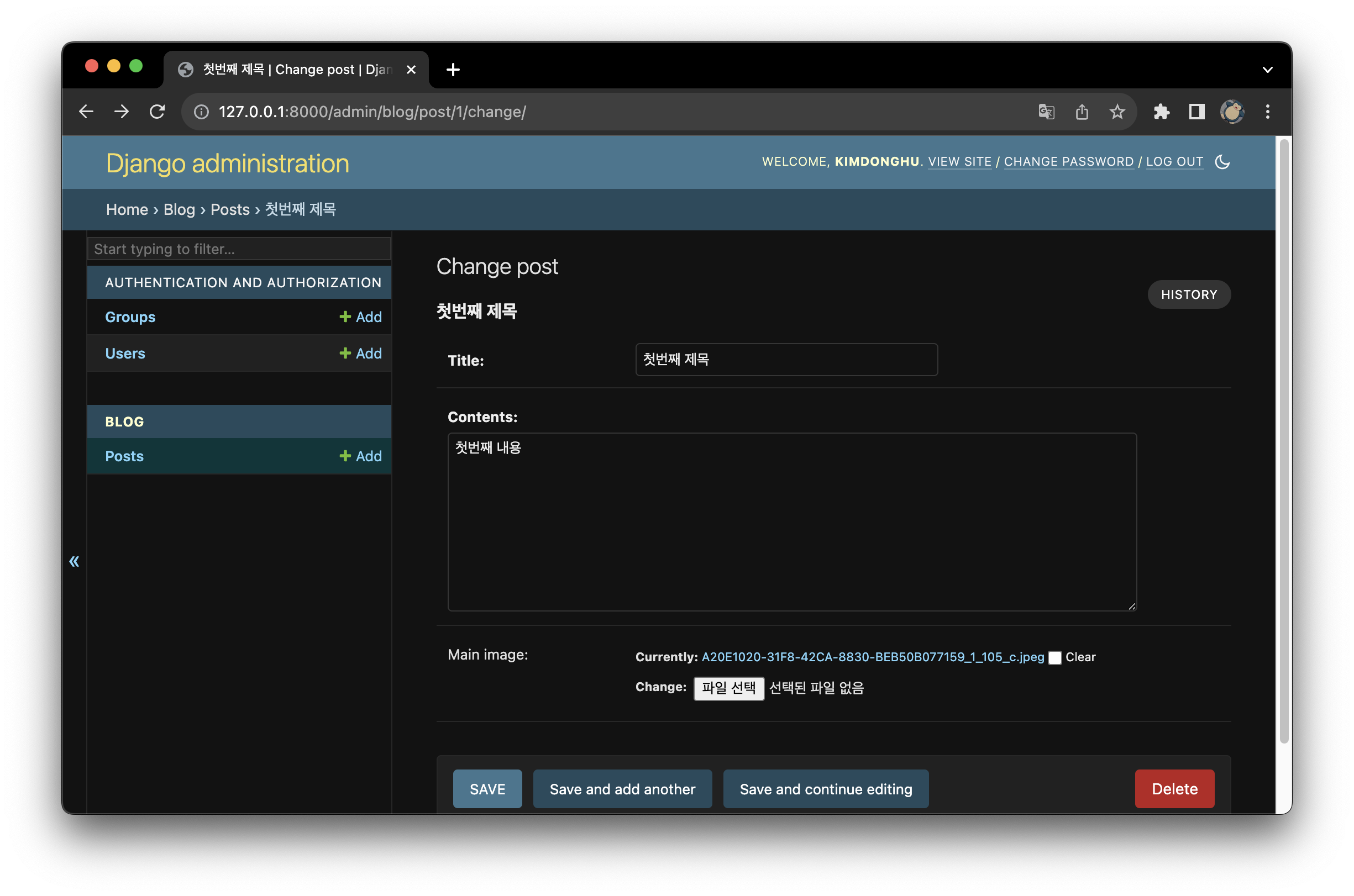Toggle the browser side panel icon
The image size is (1354, 896).
coord(1196,112)
